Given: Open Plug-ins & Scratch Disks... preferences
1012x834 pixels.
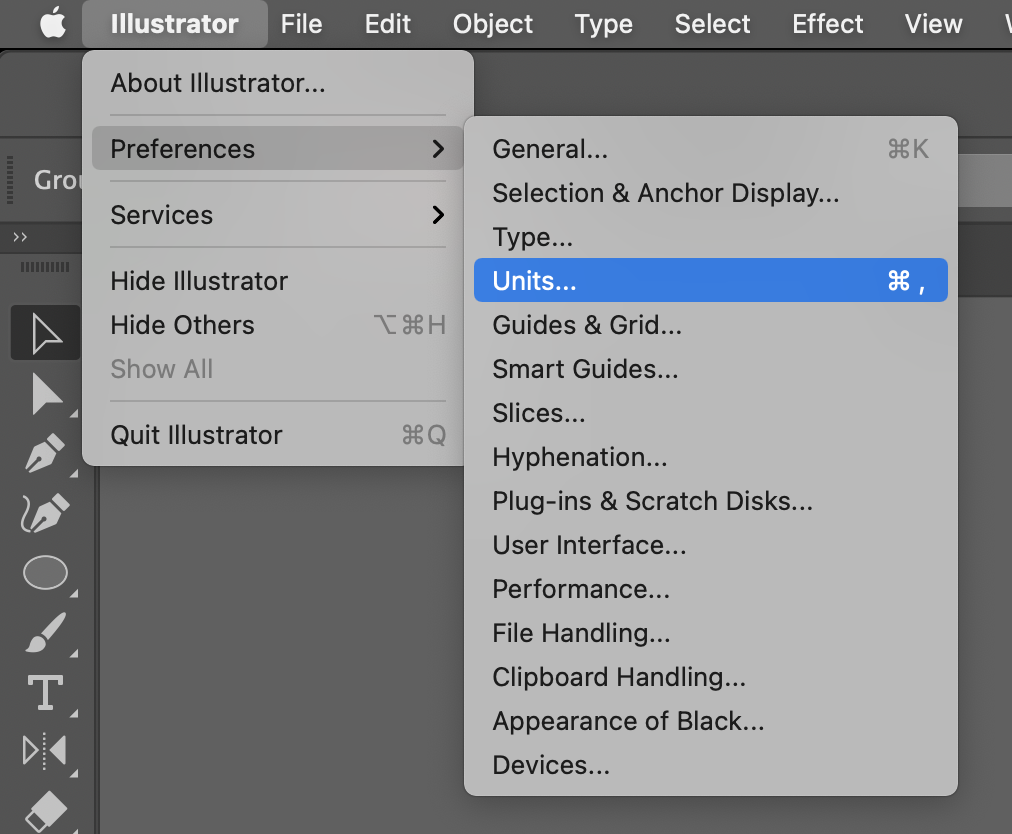Looking at the screenshot, I should pyautogui.click(x=711, y=501).
